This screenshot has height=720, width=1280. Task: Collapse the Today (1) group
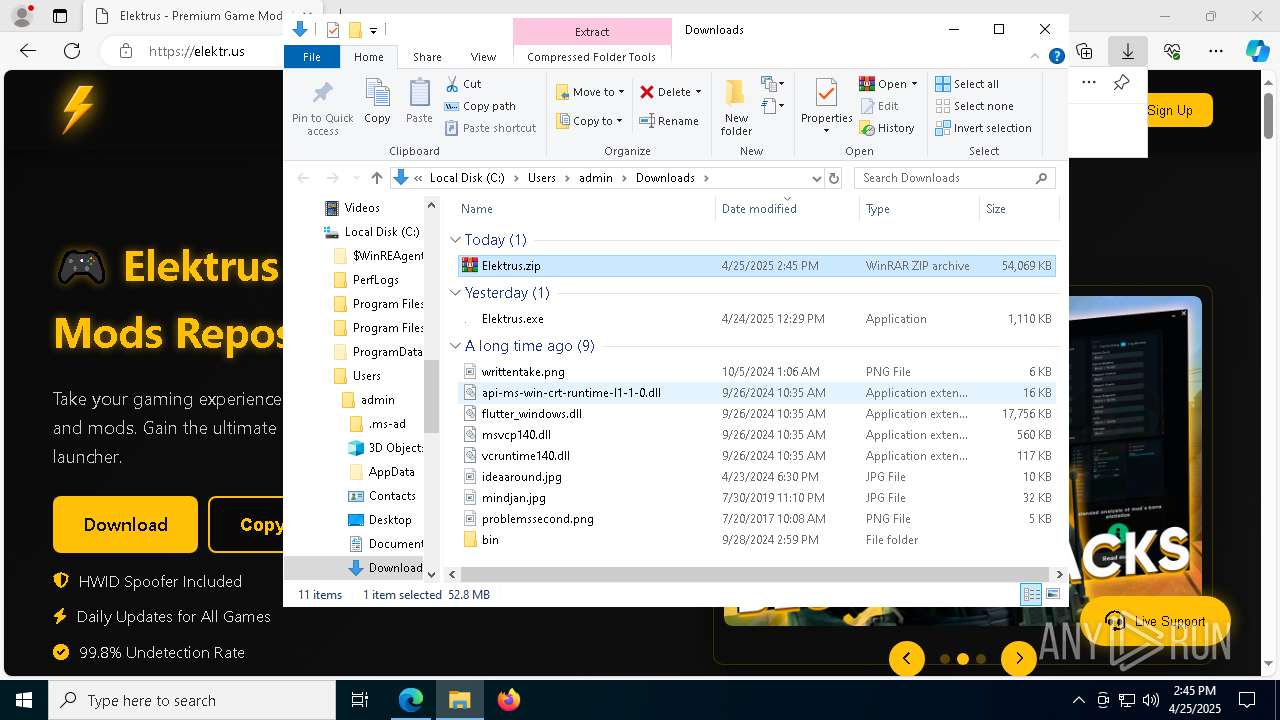click(455, 240)
